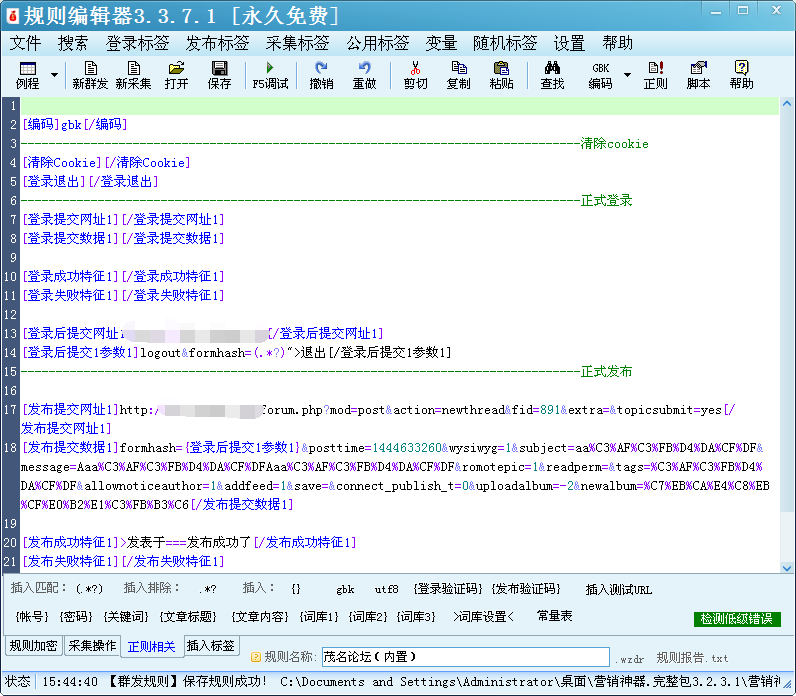
Task: Open the 采集标签 menu
Action: (297, 43)
